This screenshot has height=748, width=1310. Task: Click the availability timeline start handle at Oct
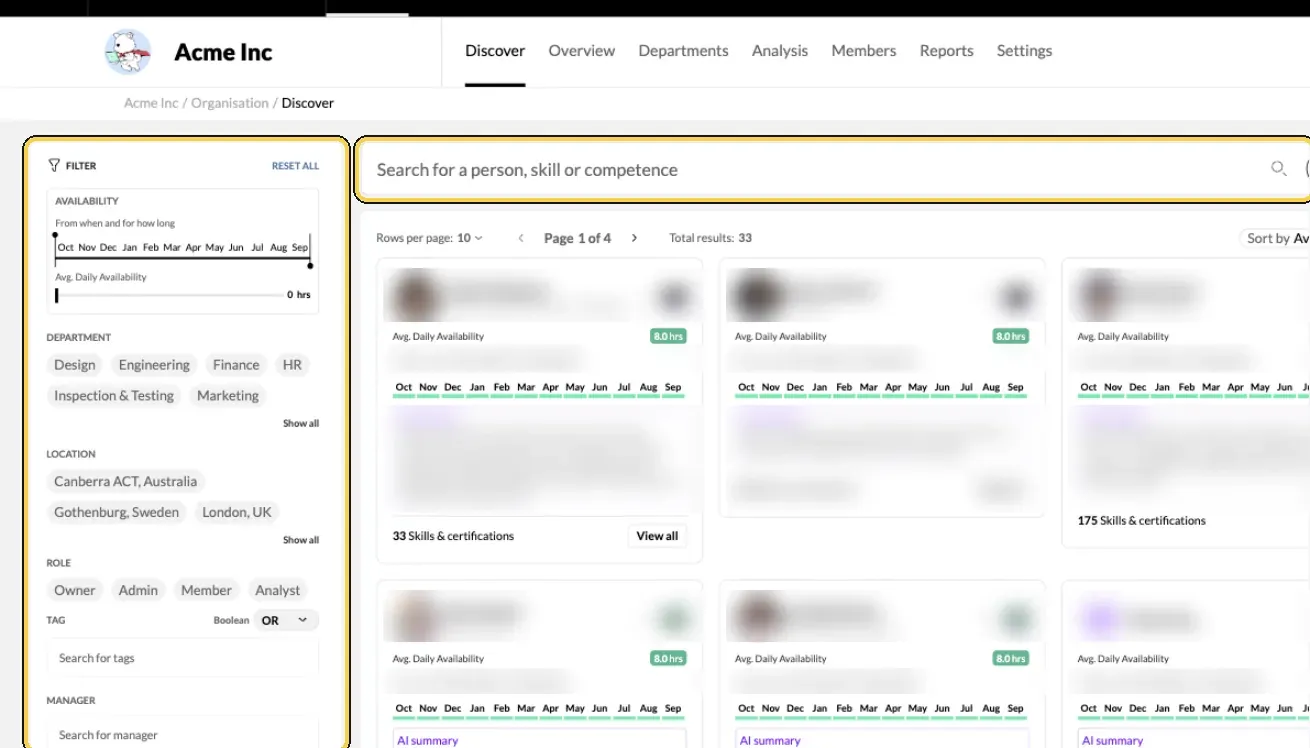55,235
